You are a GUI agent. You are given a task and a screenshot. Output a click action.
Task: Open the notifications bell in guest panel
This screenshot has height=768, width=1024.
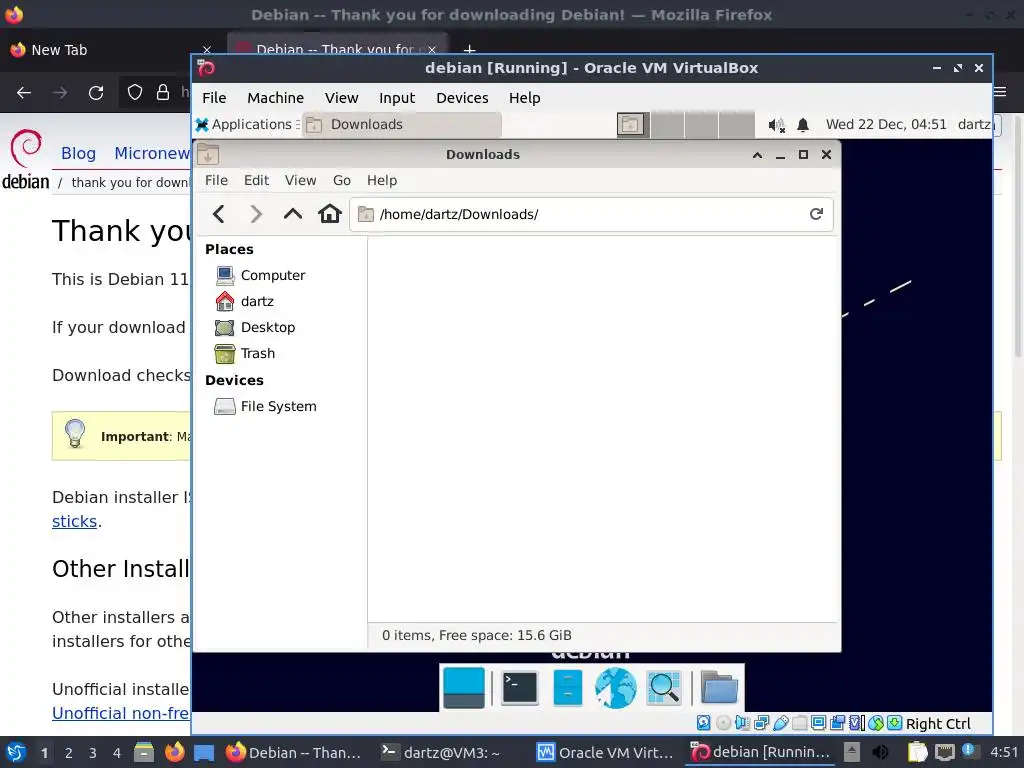[803, 125]
